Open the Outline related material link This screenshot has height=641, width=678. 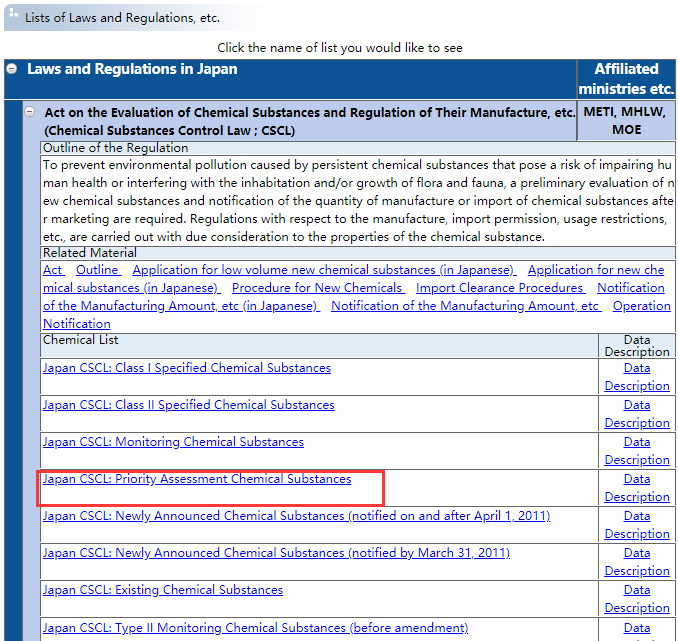[x=97, y=270]
